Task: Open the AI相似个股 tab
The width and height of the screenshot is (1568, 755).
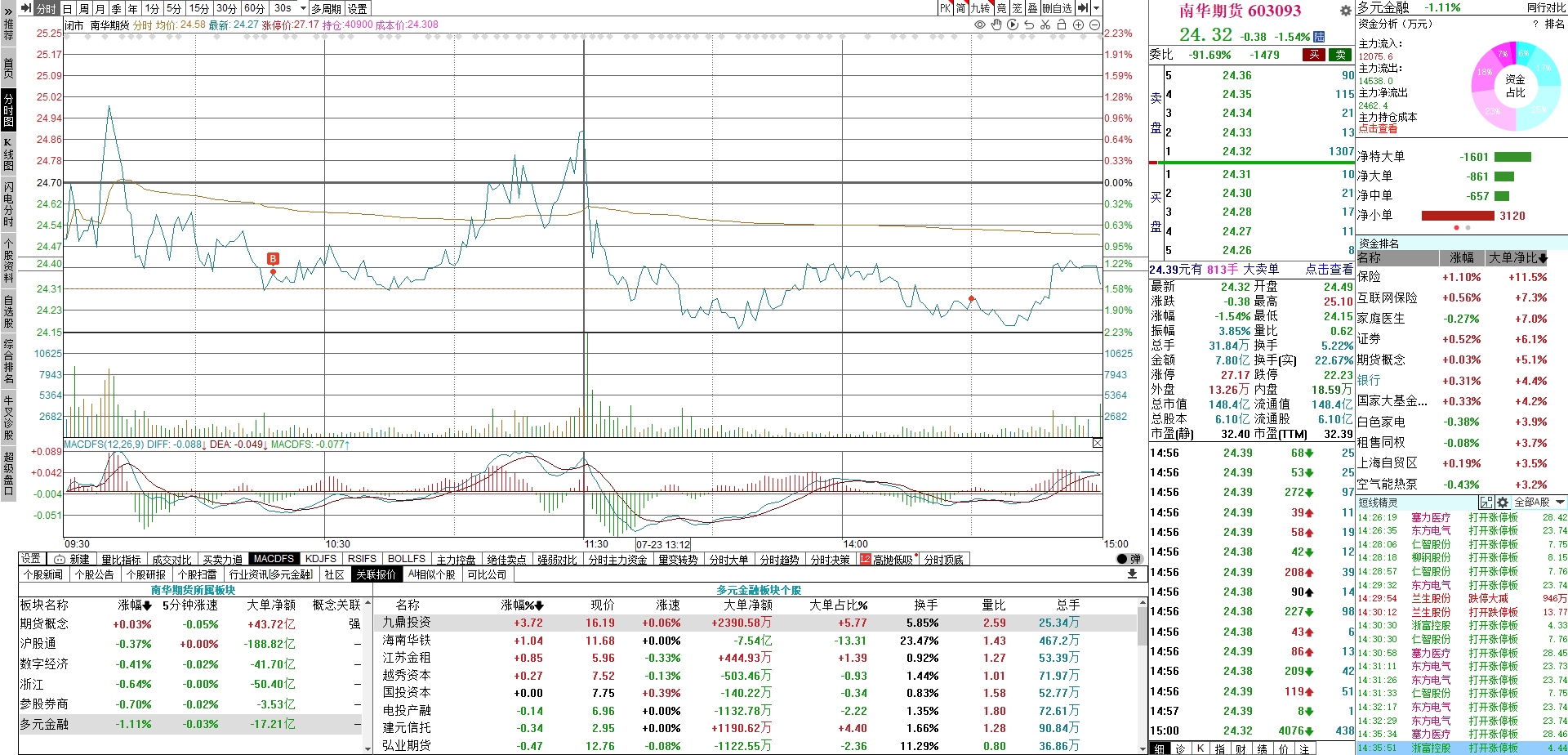Action: click(432, 574)
